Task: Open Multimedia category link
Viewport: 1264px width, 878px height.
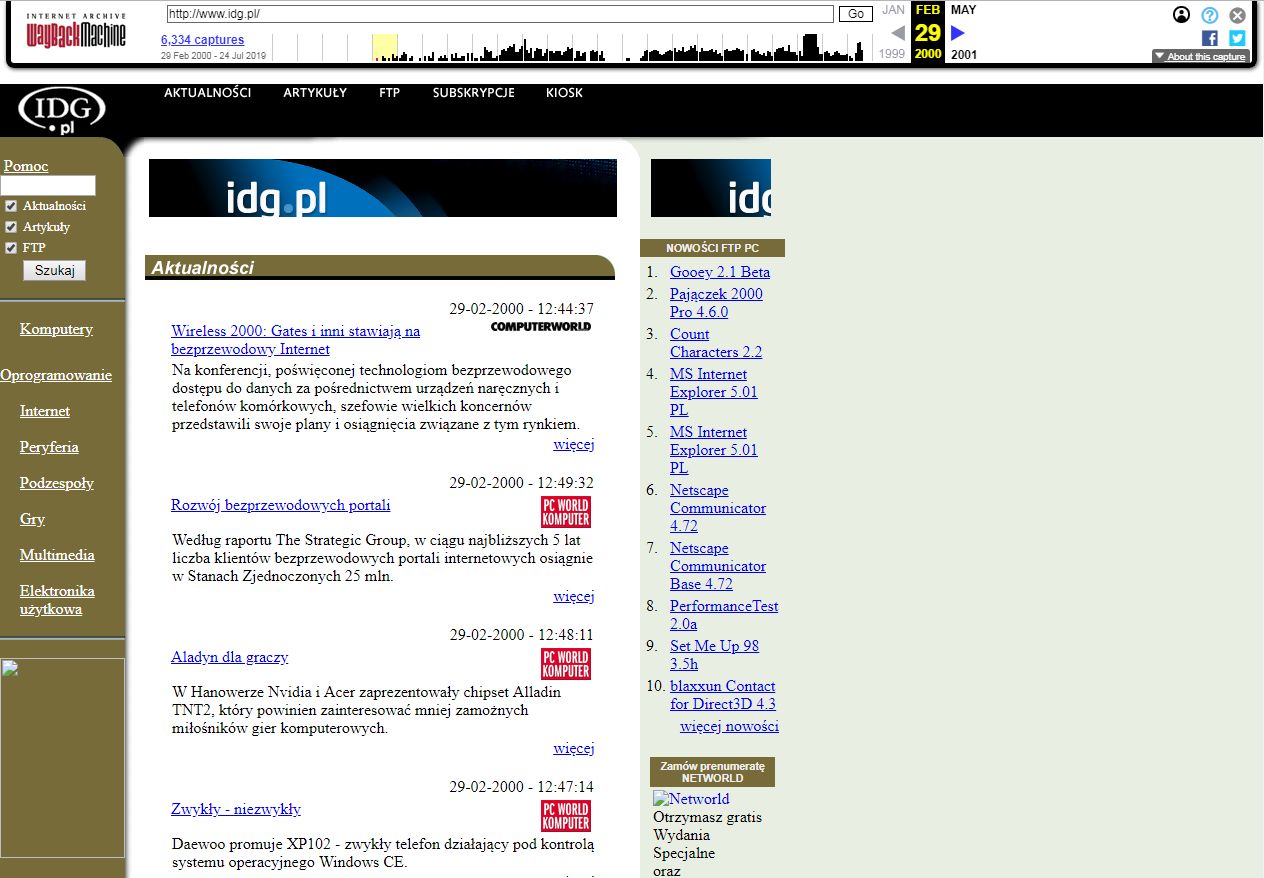Action: pyautogui.click(x=57, y=555)
